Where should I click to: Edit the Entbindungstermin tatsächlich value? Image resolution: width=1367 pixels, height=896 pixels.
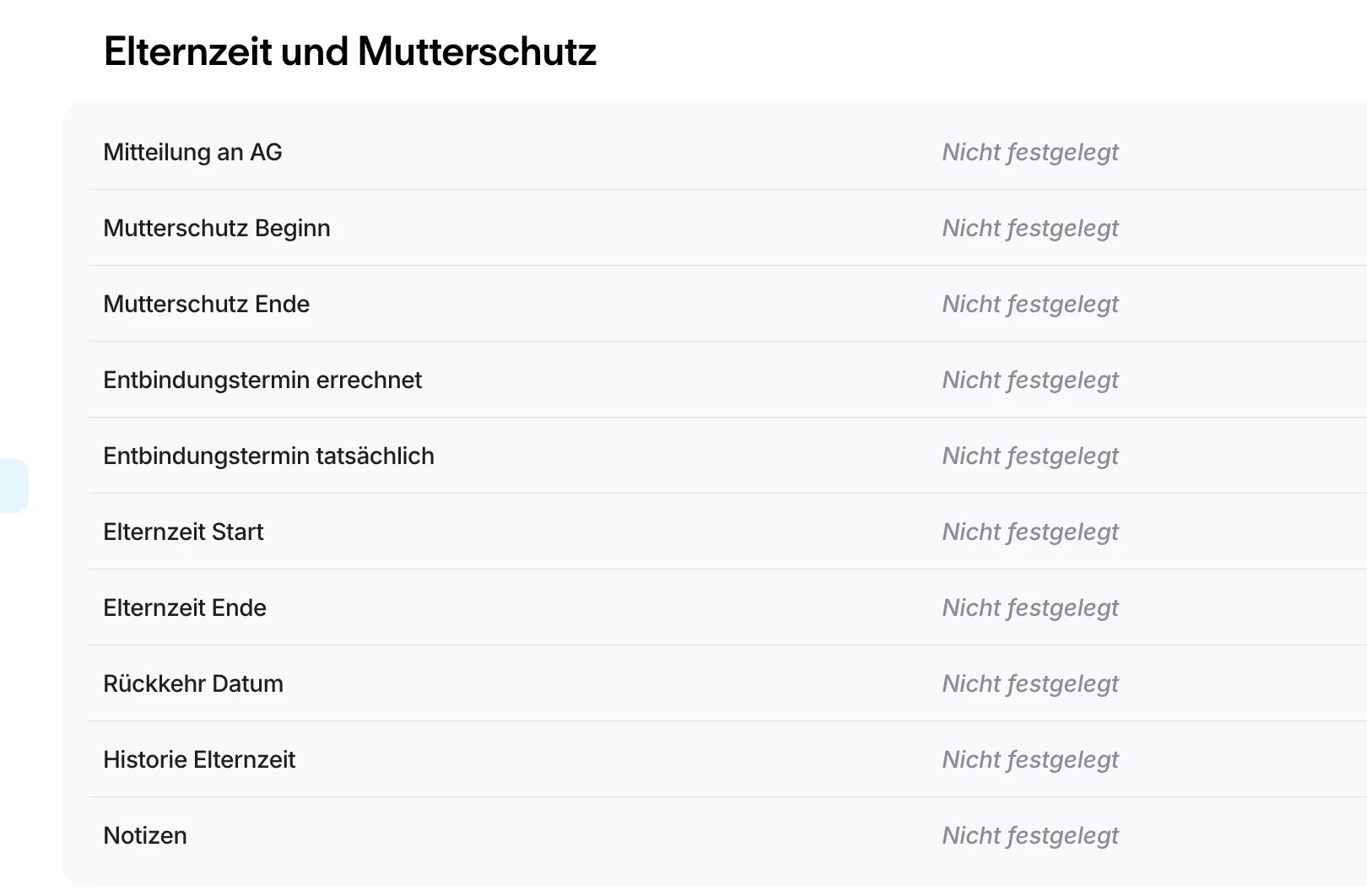pyautogui.click(x=1029, y=456)
